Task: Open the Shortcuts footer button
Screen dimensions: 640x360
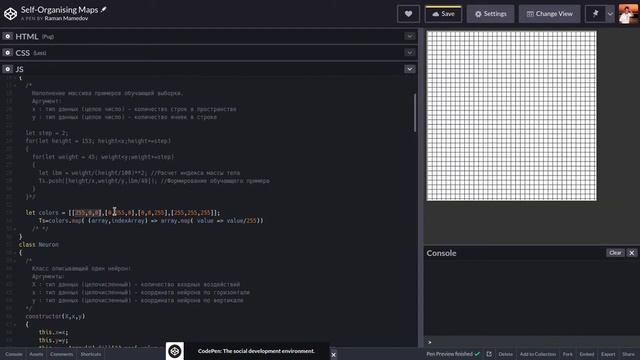Action: pyautogui.click(x=91, y=354)
